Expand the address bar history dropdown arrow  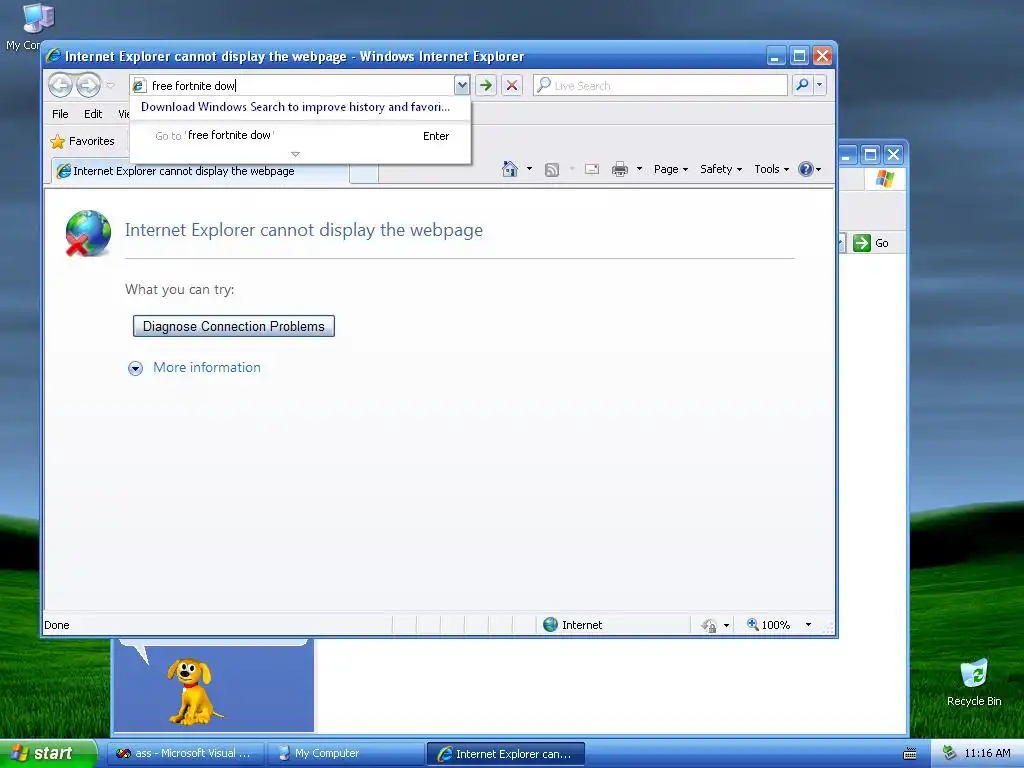click(462, 85)
